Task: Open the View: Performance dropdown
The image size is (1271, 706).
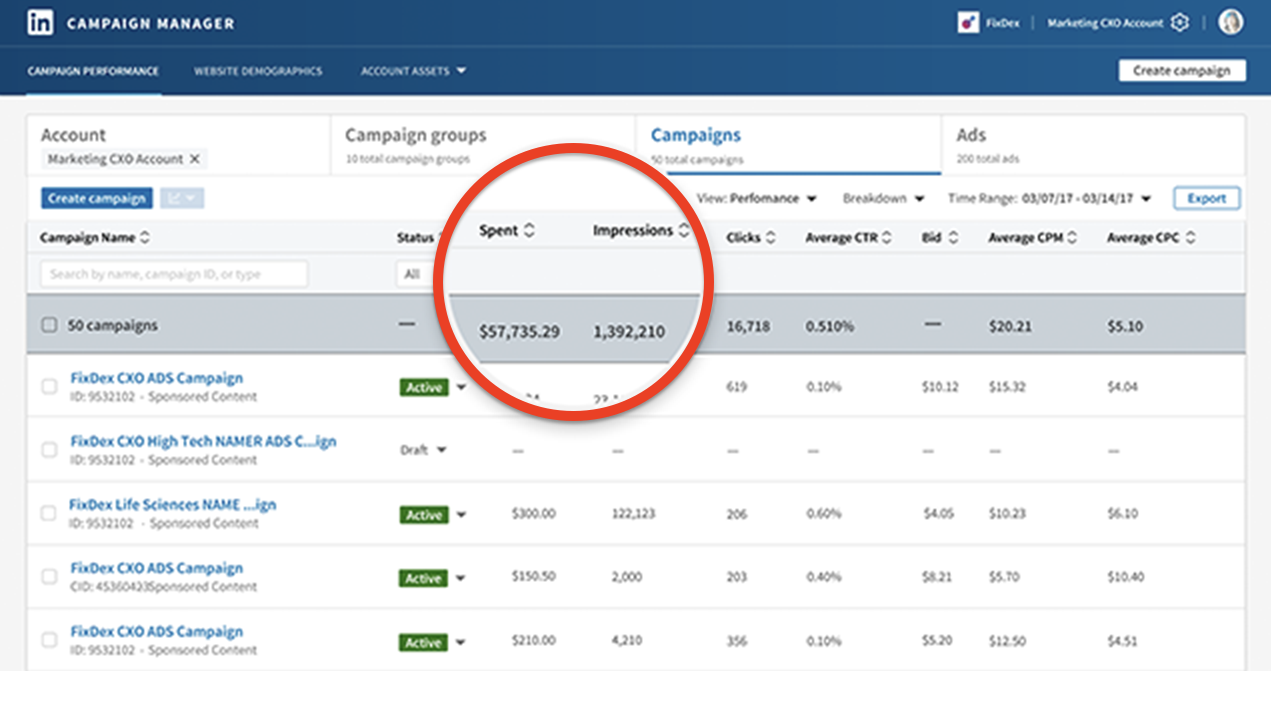Action: pos(757,198)
